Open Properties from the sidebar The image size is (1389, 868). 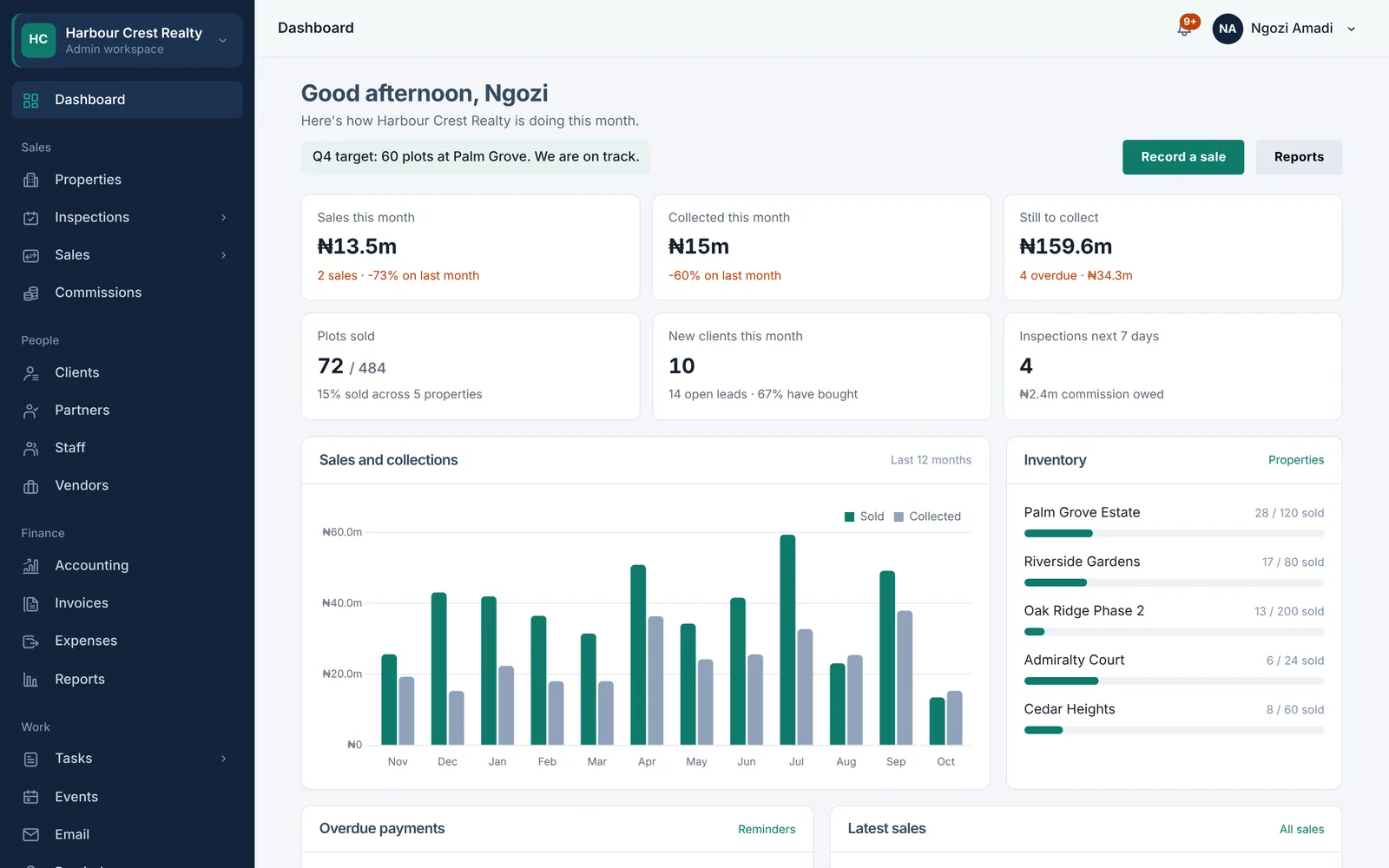click(128, 180)
